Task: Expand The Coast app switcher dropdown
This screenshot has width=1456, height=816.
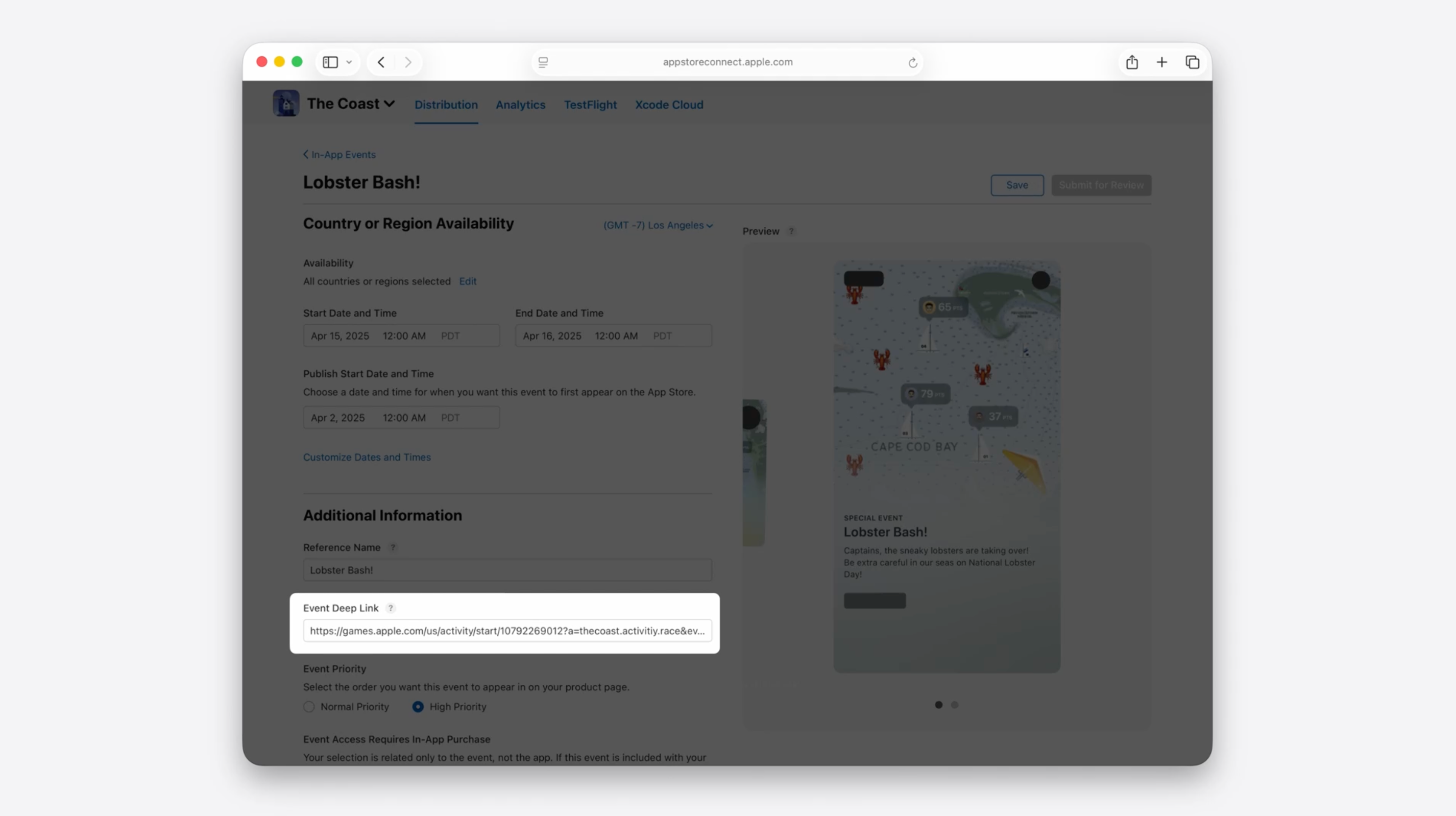Action: tap(390, 104)
